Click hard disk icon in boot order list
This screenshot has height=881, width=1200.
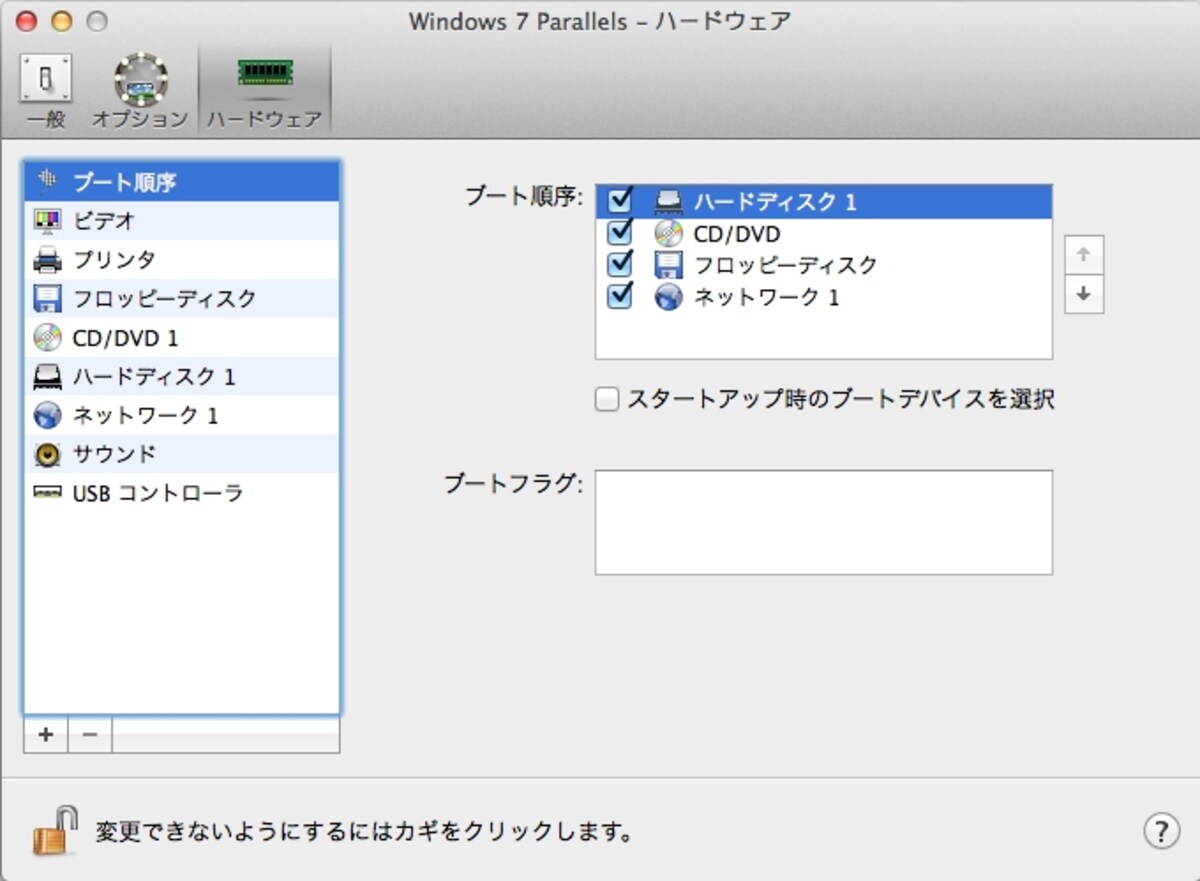coord(668,202)
